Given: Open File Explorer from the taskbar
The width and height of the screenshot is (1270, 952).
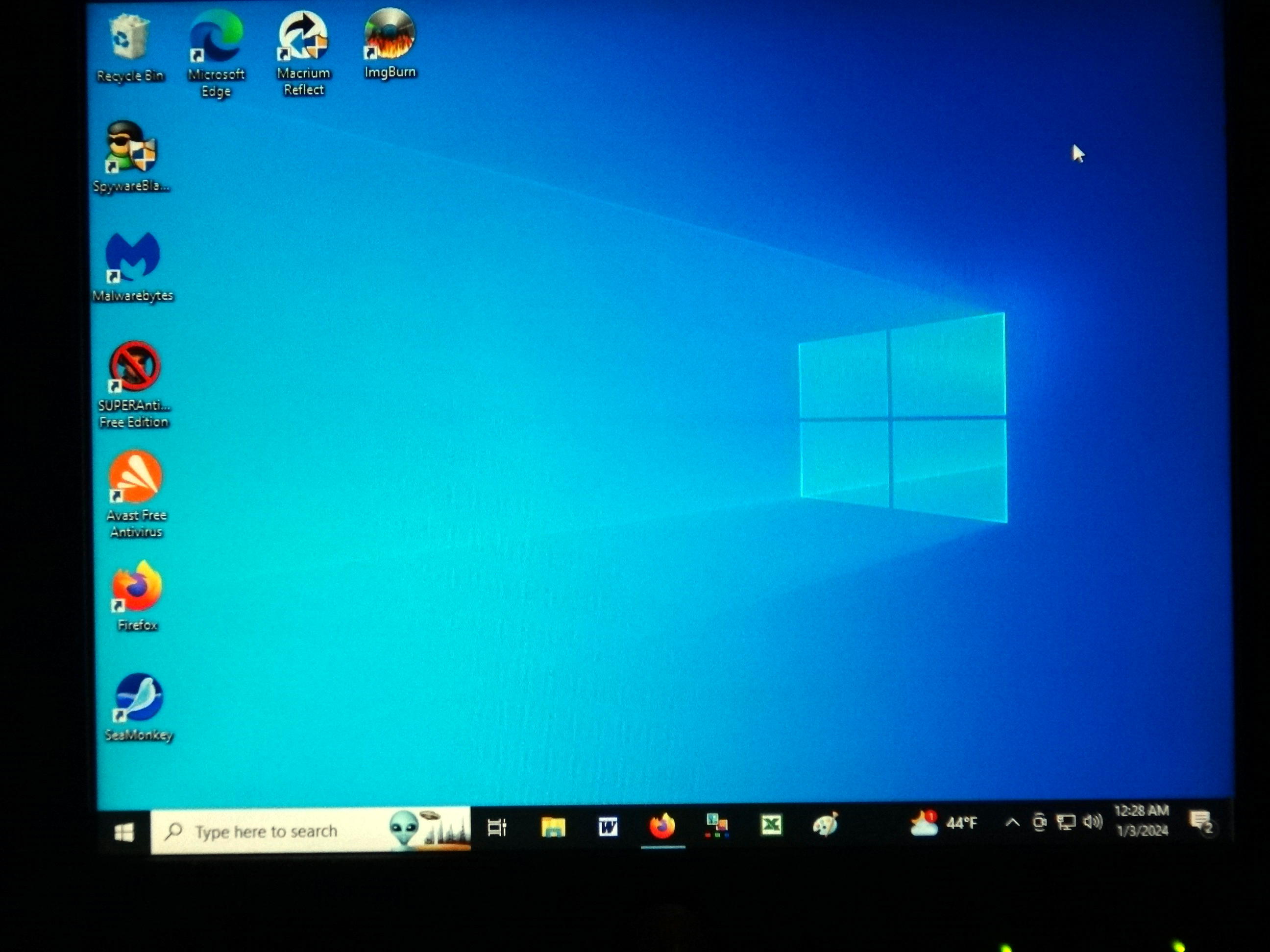Looking at the screenshot, I should click(x=553, y=827).
